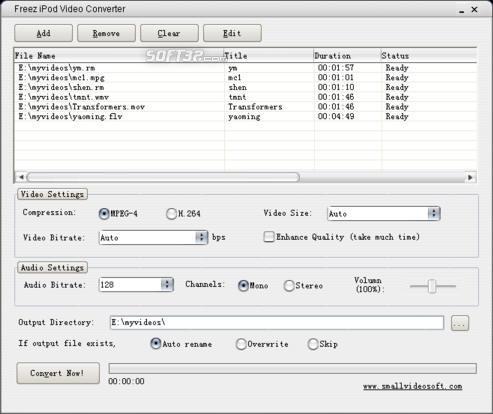Image resolution: width=493 pixels, height=414 pixels.
Task: Minimize the Freez iPod Video Converter window
Action: click(462, 10)
